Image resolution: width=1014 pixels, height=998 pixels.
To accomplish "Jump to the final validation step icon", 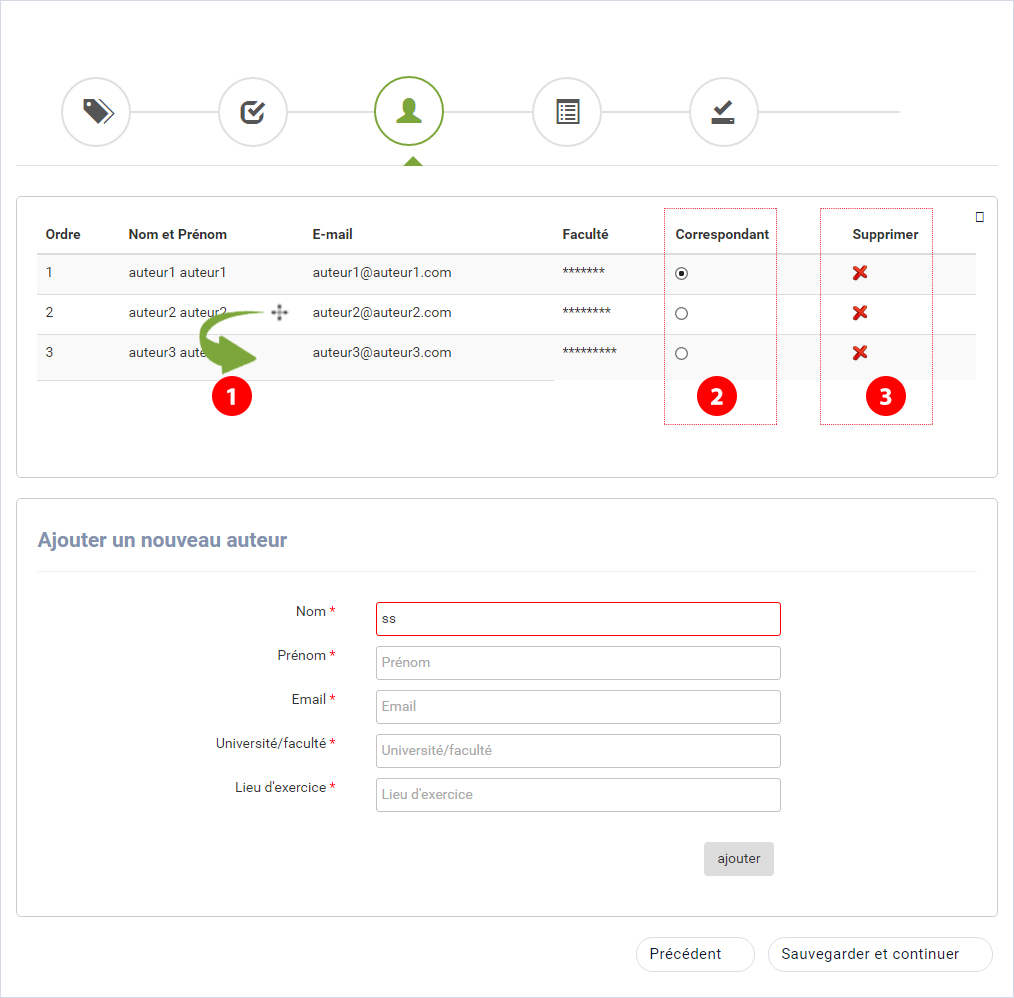I will coord(724,112).
